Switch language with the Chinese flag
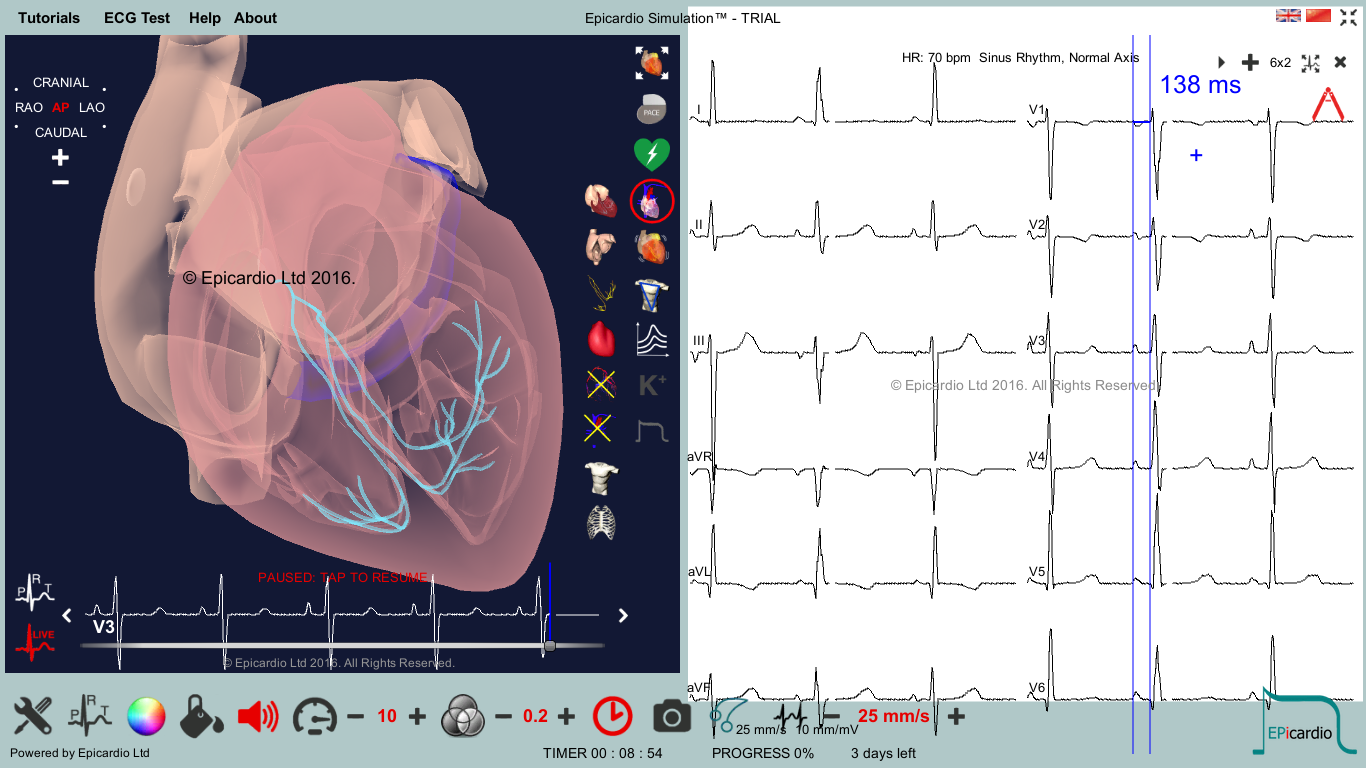 click(x=1318, y=16)
